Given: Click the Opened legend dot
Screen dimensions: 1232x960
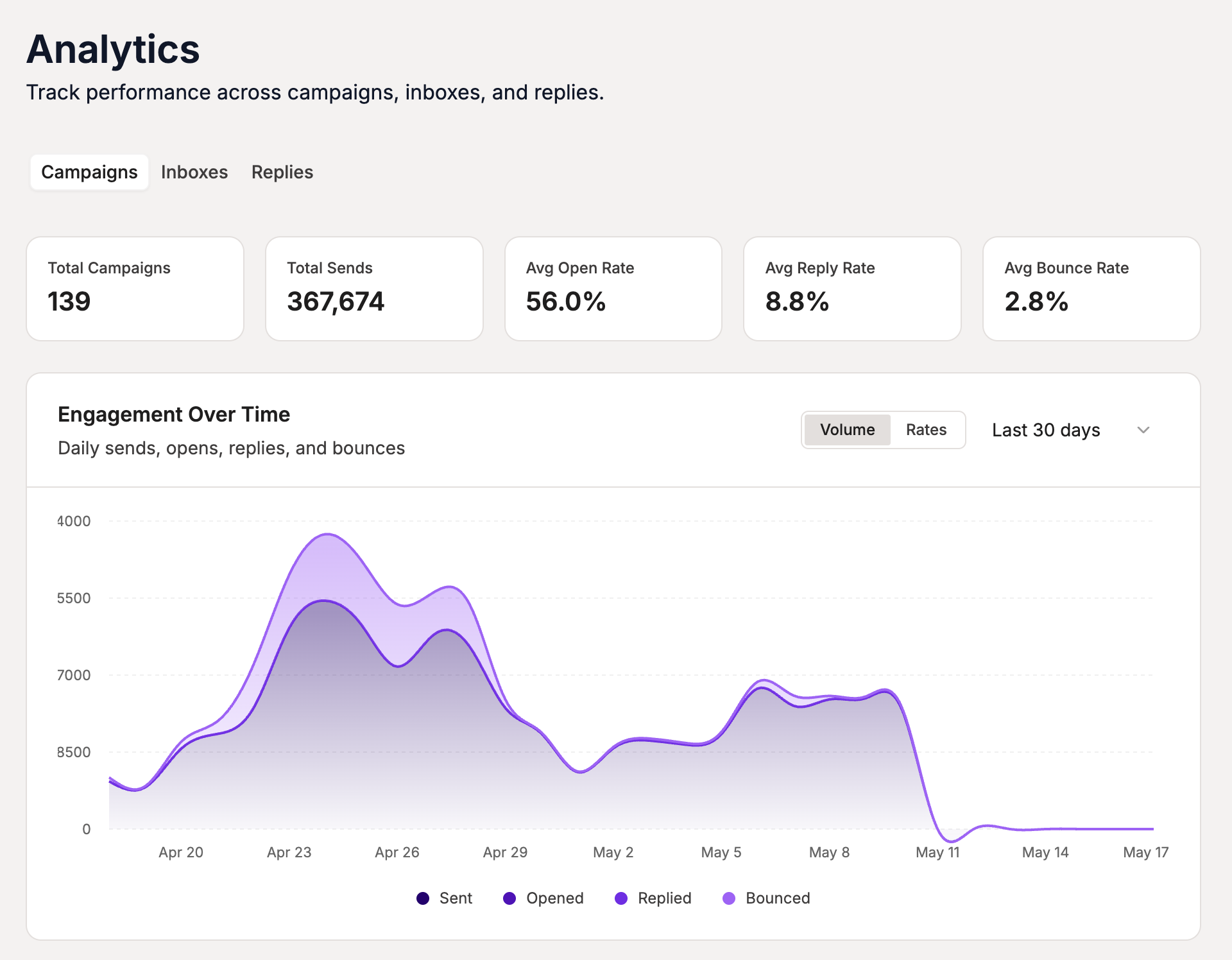Looking at the screenshot, I should 509,898.
